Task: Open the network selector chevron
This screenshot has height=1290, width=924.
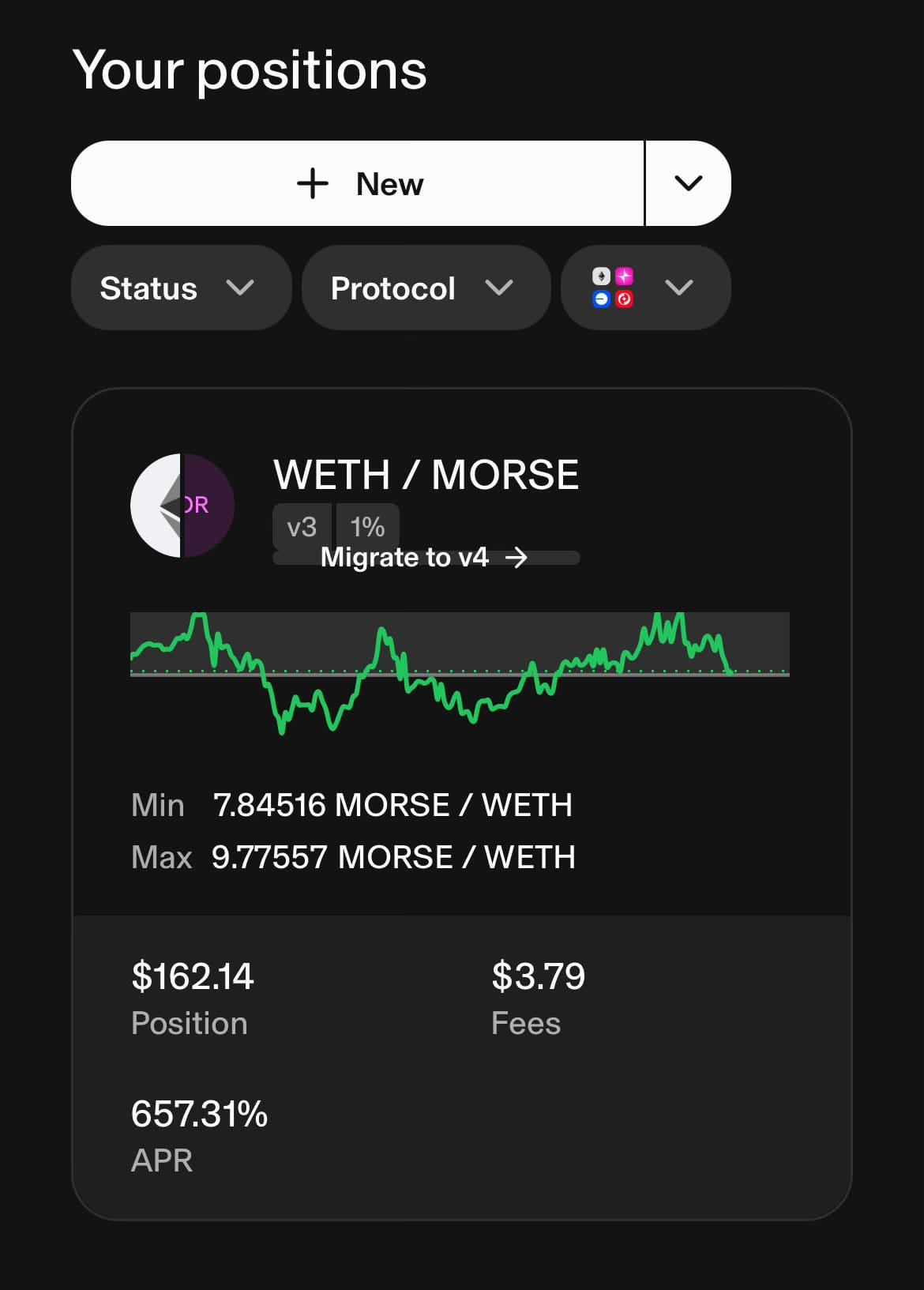Action: click(x=679, y=288)
